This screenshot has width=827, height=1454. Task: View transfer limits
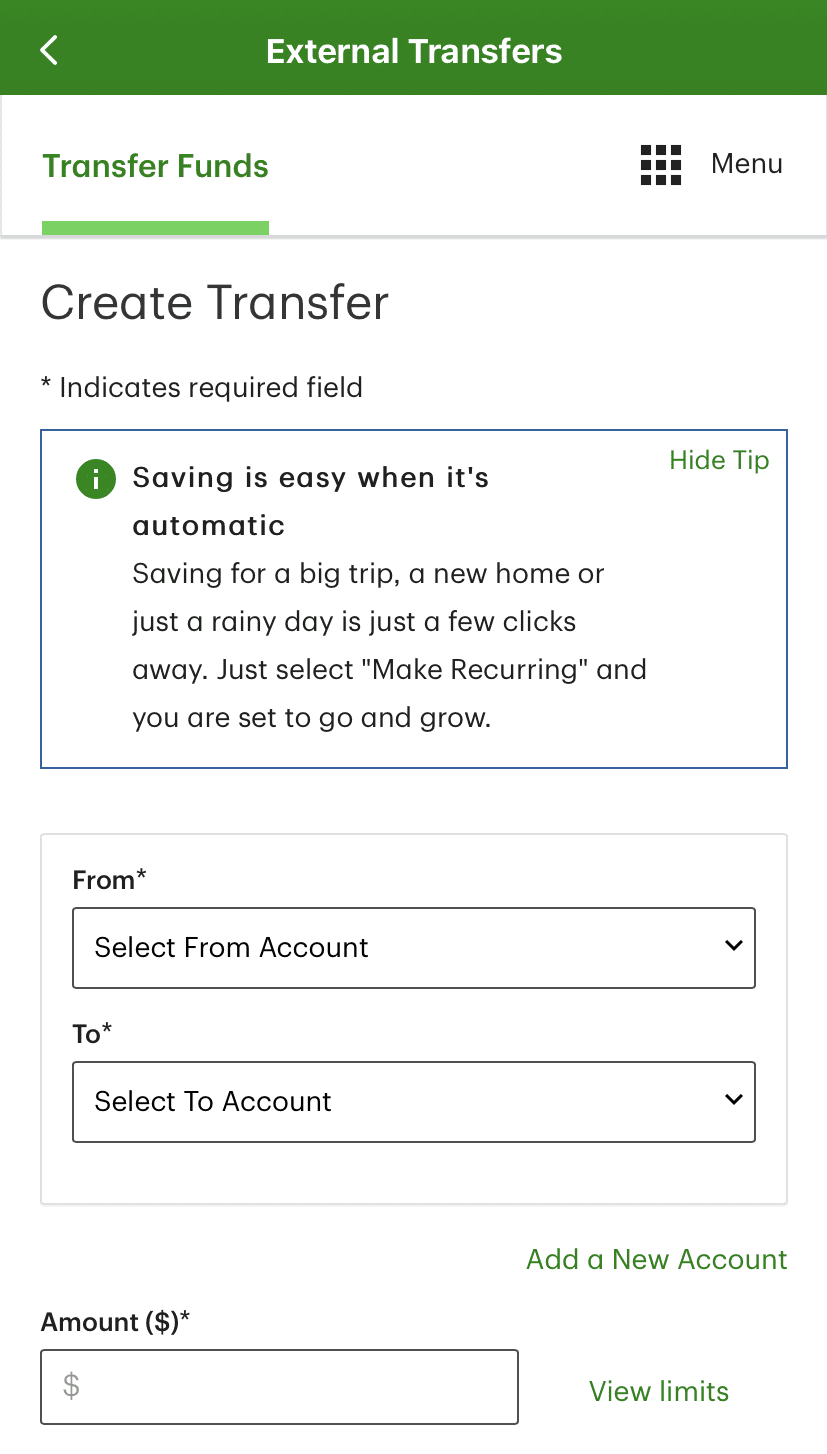(658, 1390)
